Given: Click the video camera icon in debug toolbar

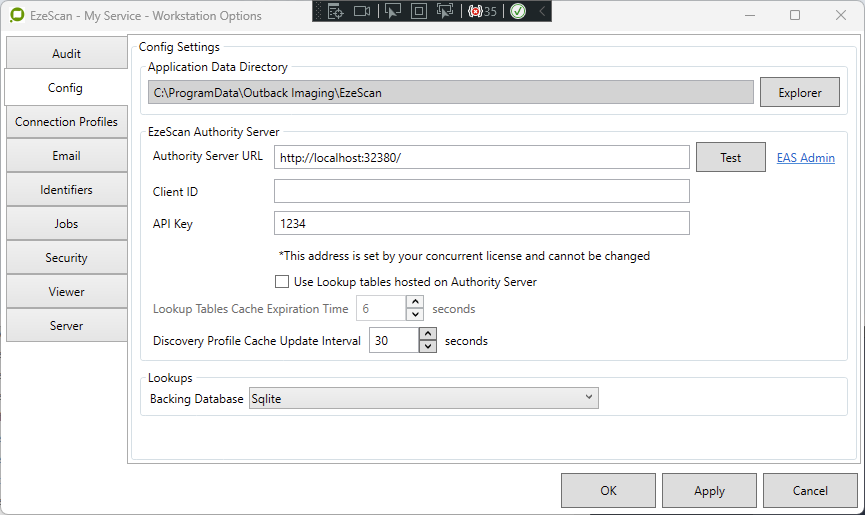Looking at the screenshot, I should click(362, 11).
